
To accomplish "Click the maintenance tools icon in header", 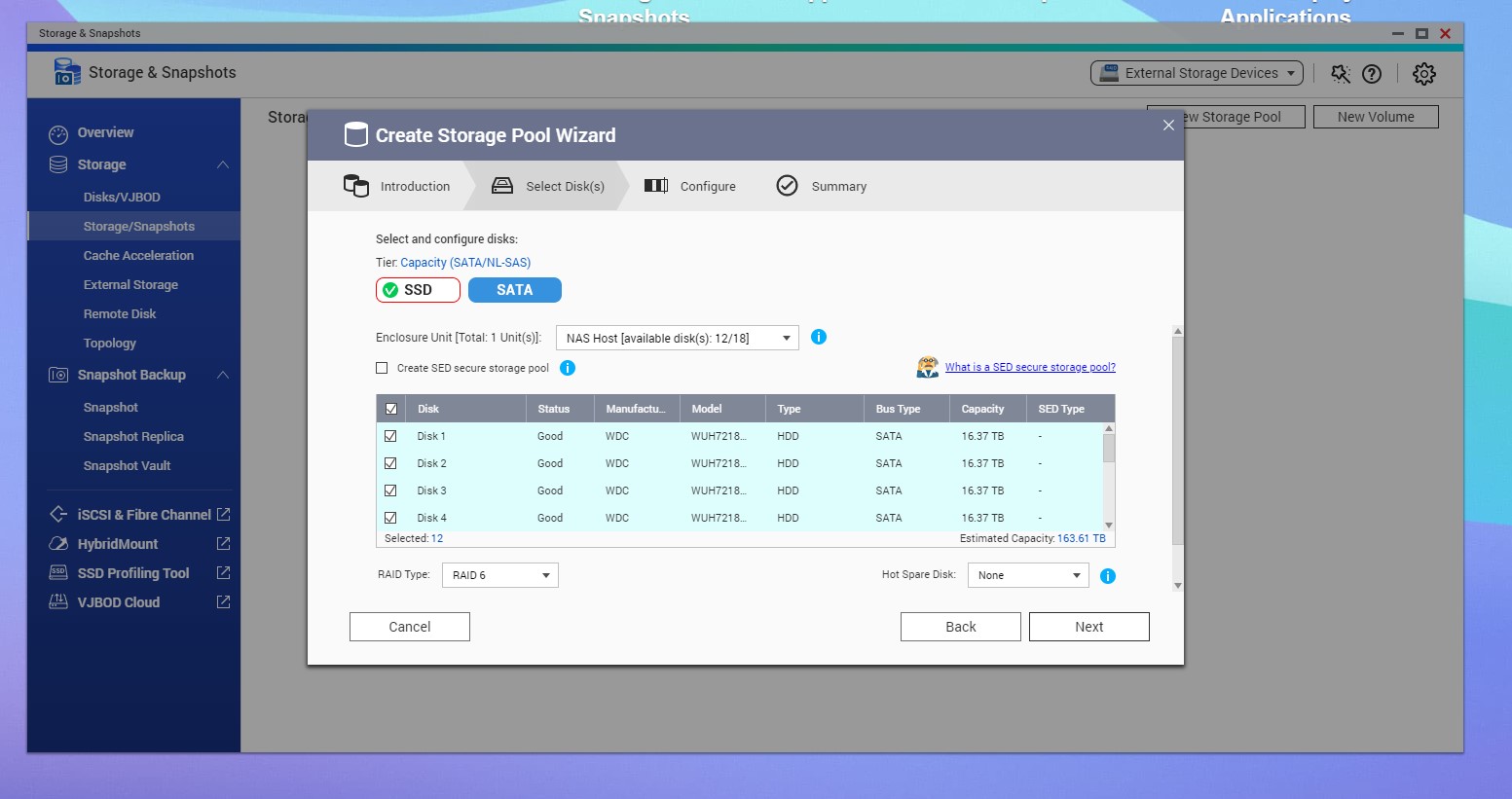I will 1341,74.
